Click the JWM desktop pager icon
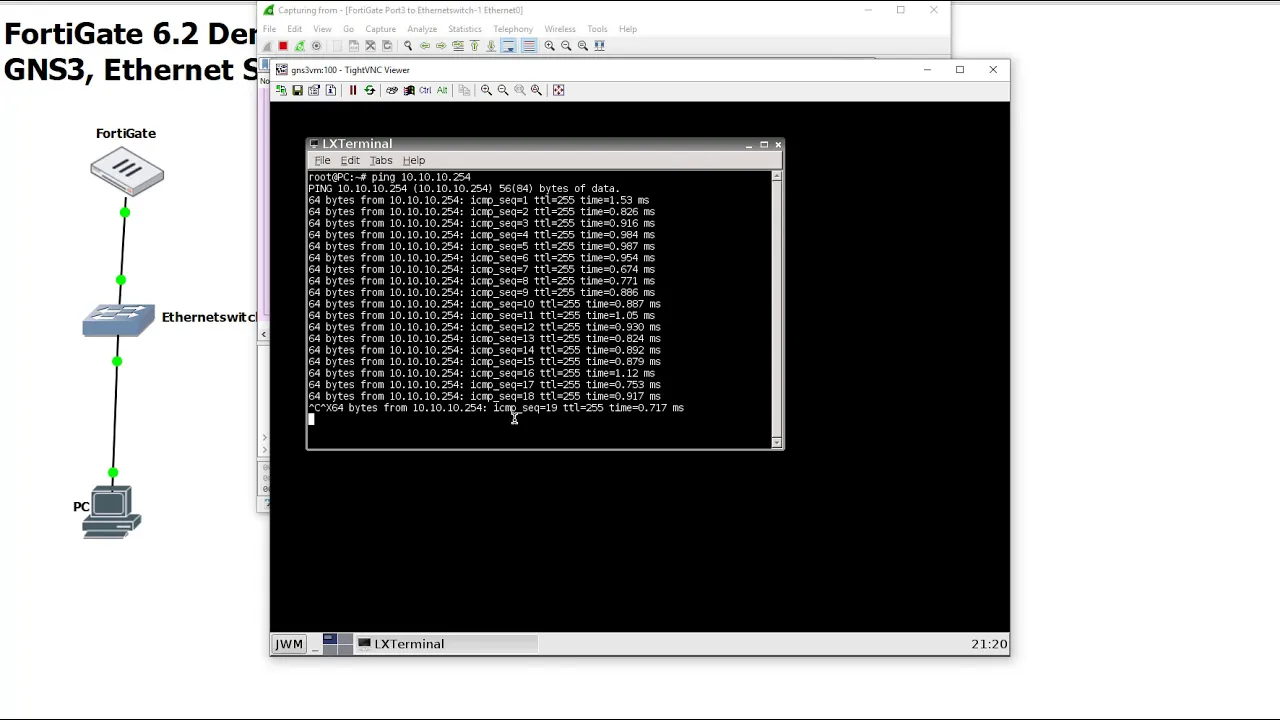This screenshot has width=1280, height=720. click(338, 644)
